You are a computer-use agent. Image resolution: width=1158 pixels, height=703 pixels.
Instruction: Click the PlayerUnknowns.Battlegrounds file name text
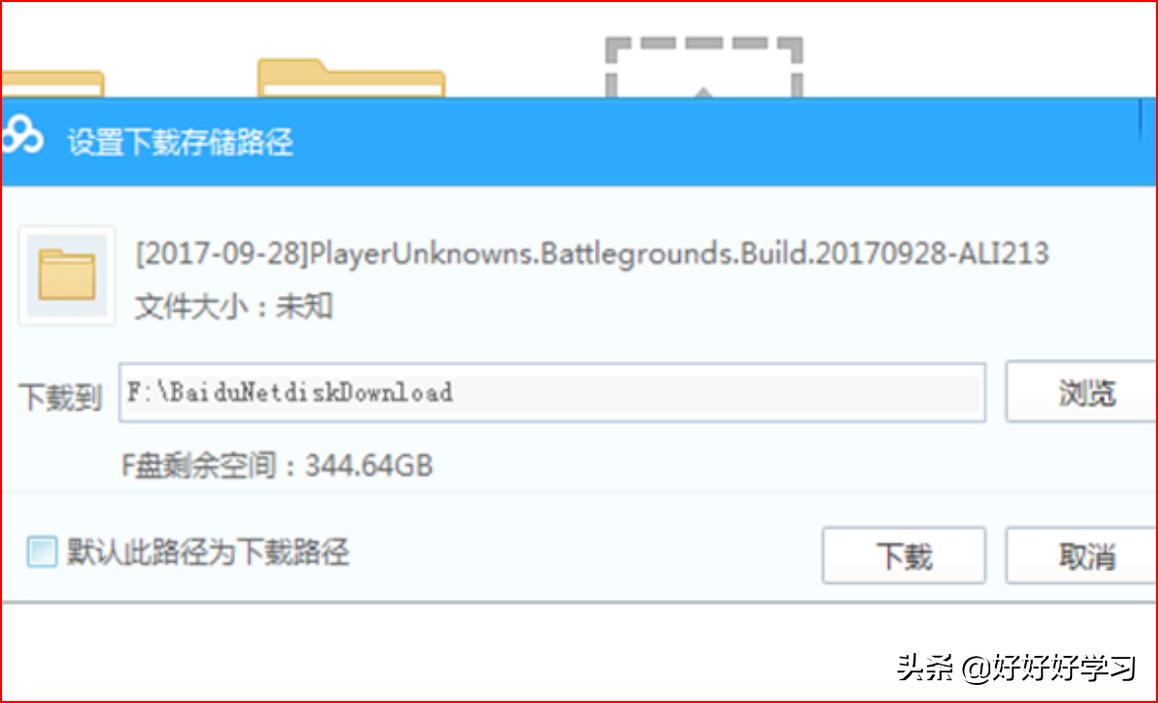(x=592, y=254)
